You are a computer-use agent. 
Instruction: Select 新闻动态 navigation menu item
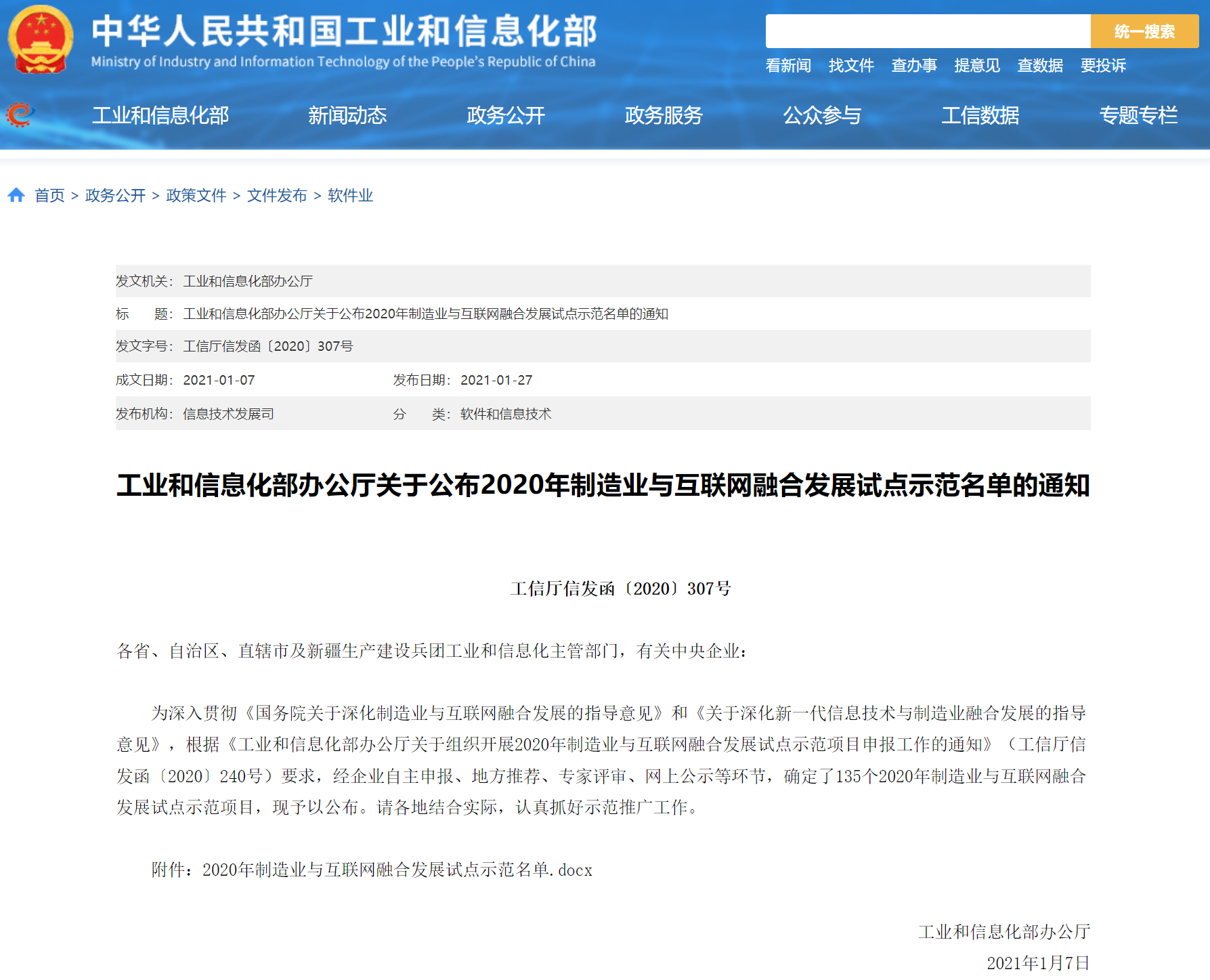347,115
